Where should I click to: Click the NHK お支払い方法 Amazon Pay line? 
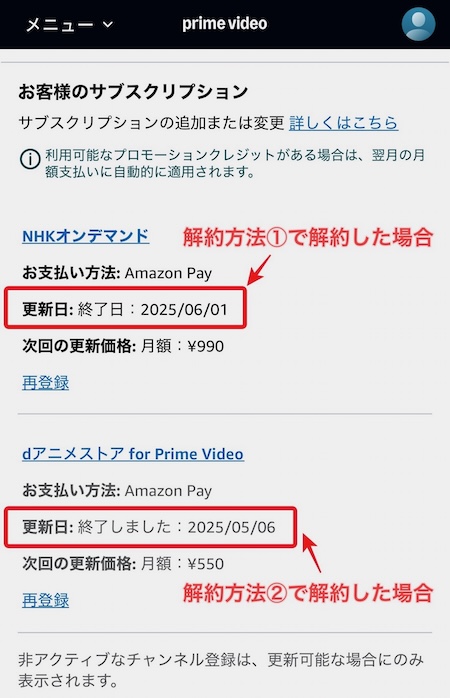click(x=117, y=273)
